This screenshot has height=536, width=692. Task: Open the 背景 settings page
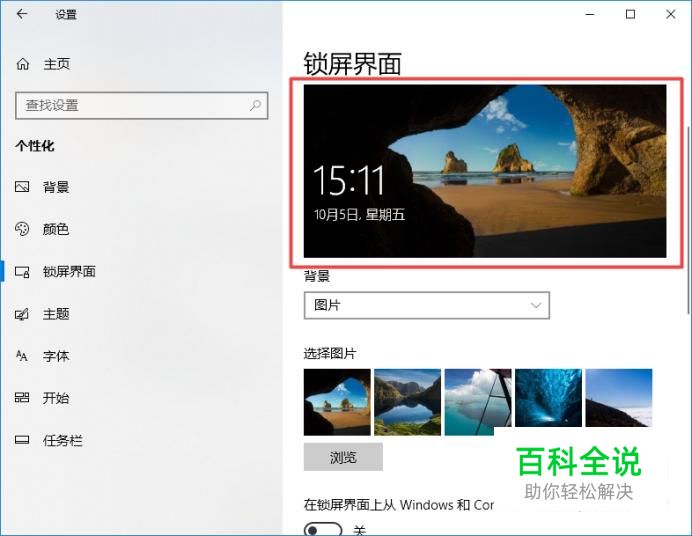pos(56,187)
